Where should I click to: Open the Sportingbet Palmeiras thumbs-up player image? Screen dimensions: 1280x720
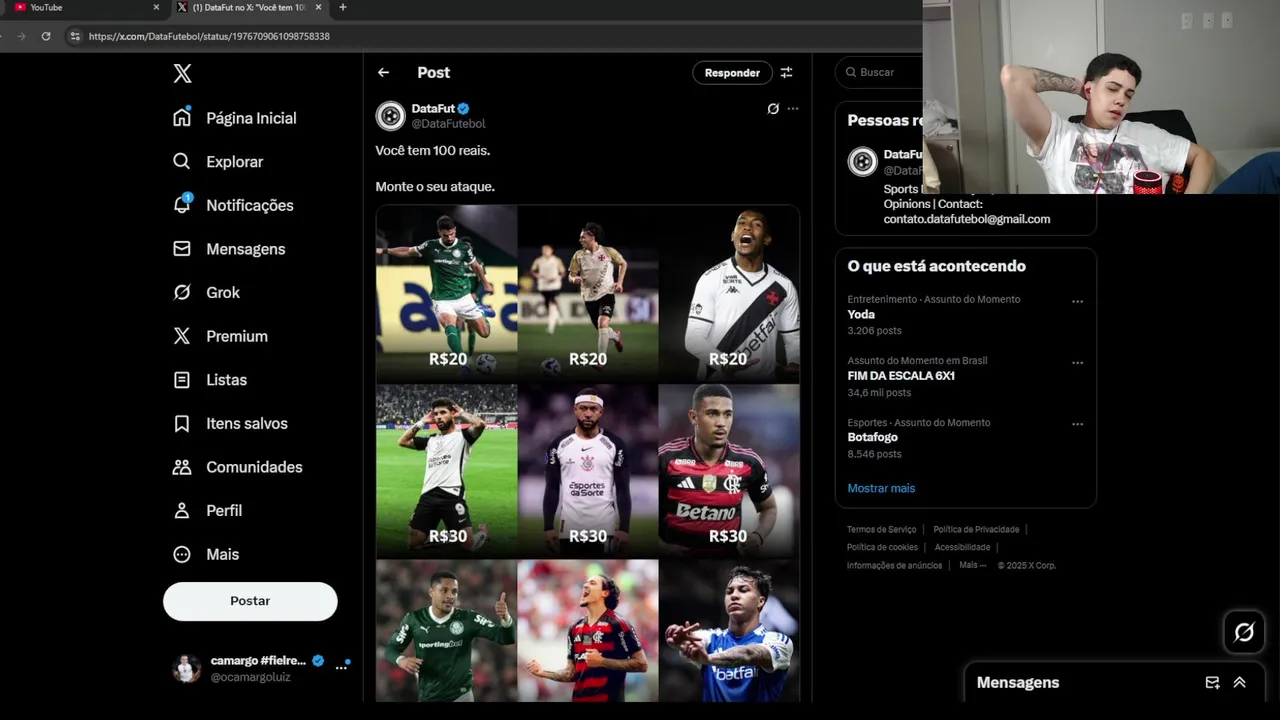coord(446,630)
